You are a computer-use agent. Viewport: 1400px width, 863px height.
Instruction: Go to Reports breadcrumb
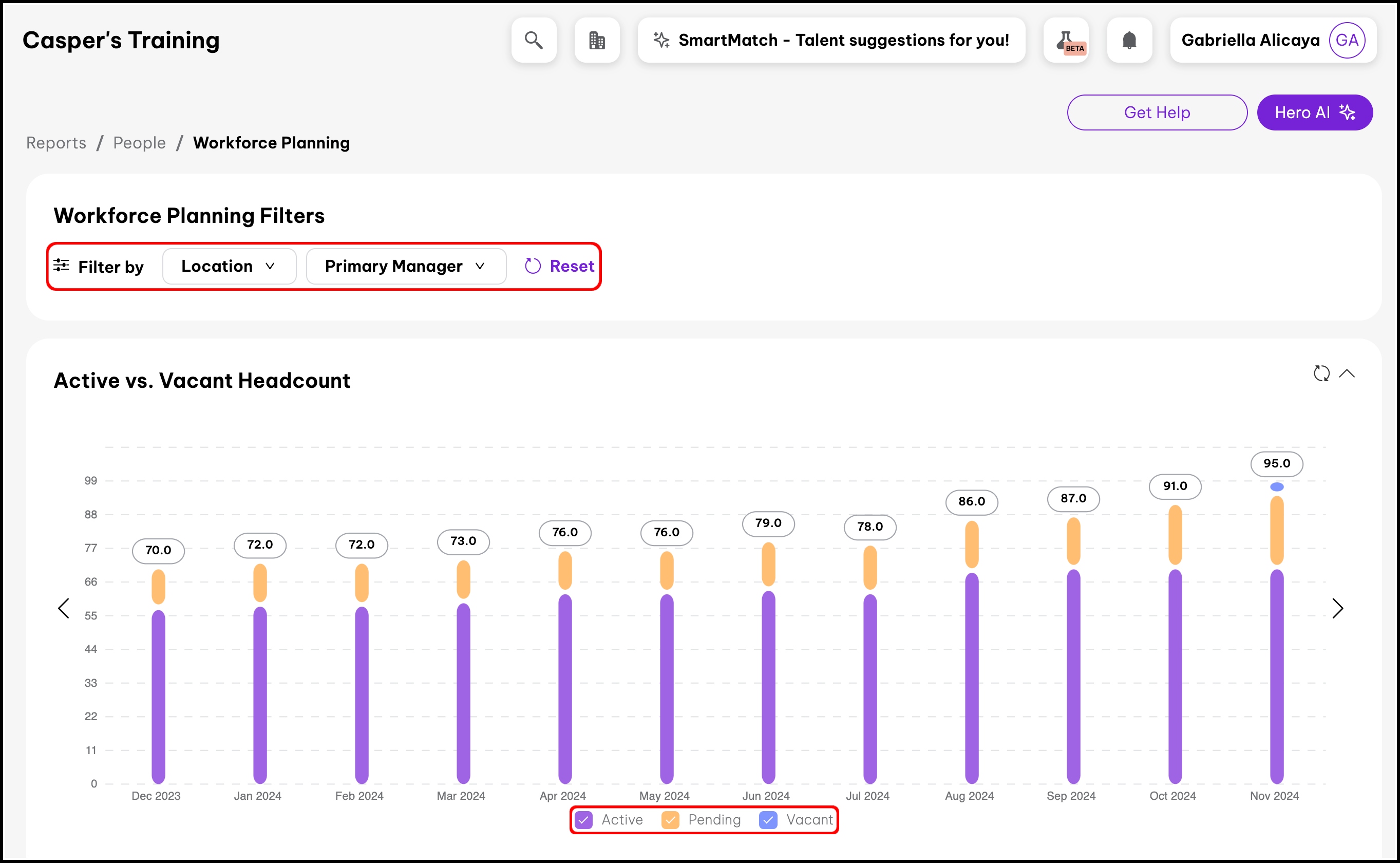click(x=56, y=143)
